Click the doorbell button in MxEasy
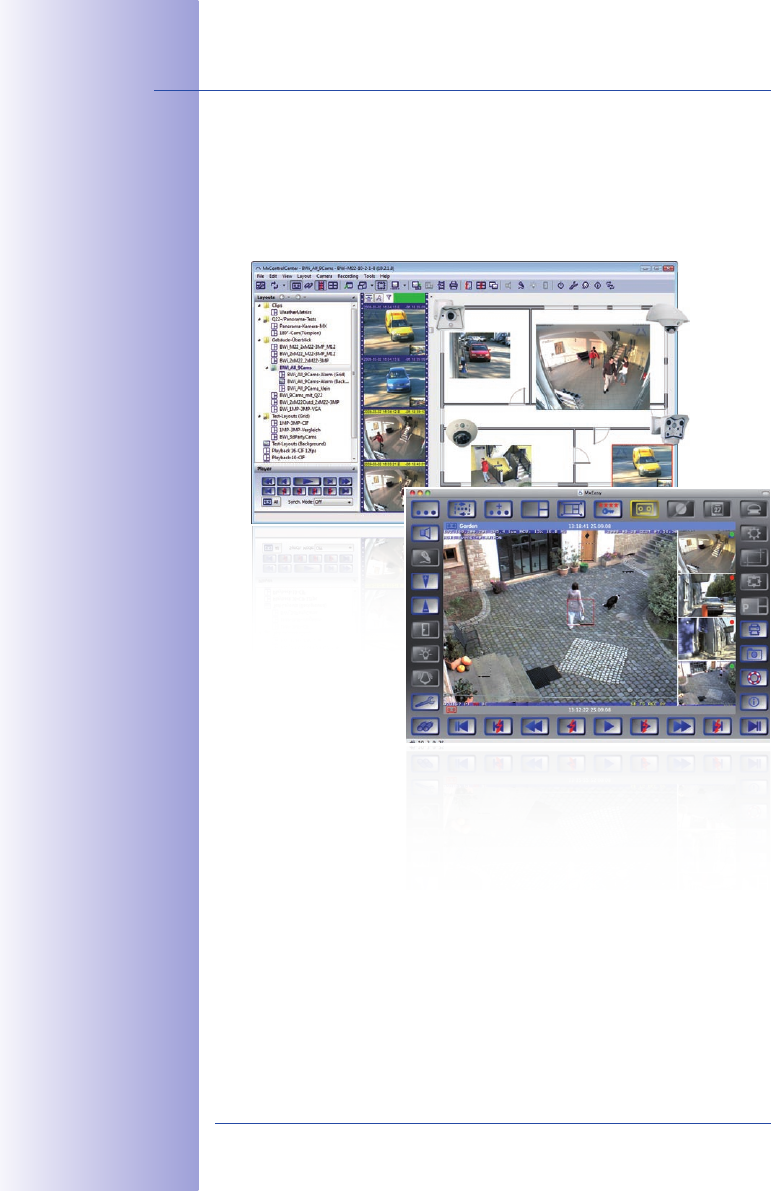 coord(425,678)
